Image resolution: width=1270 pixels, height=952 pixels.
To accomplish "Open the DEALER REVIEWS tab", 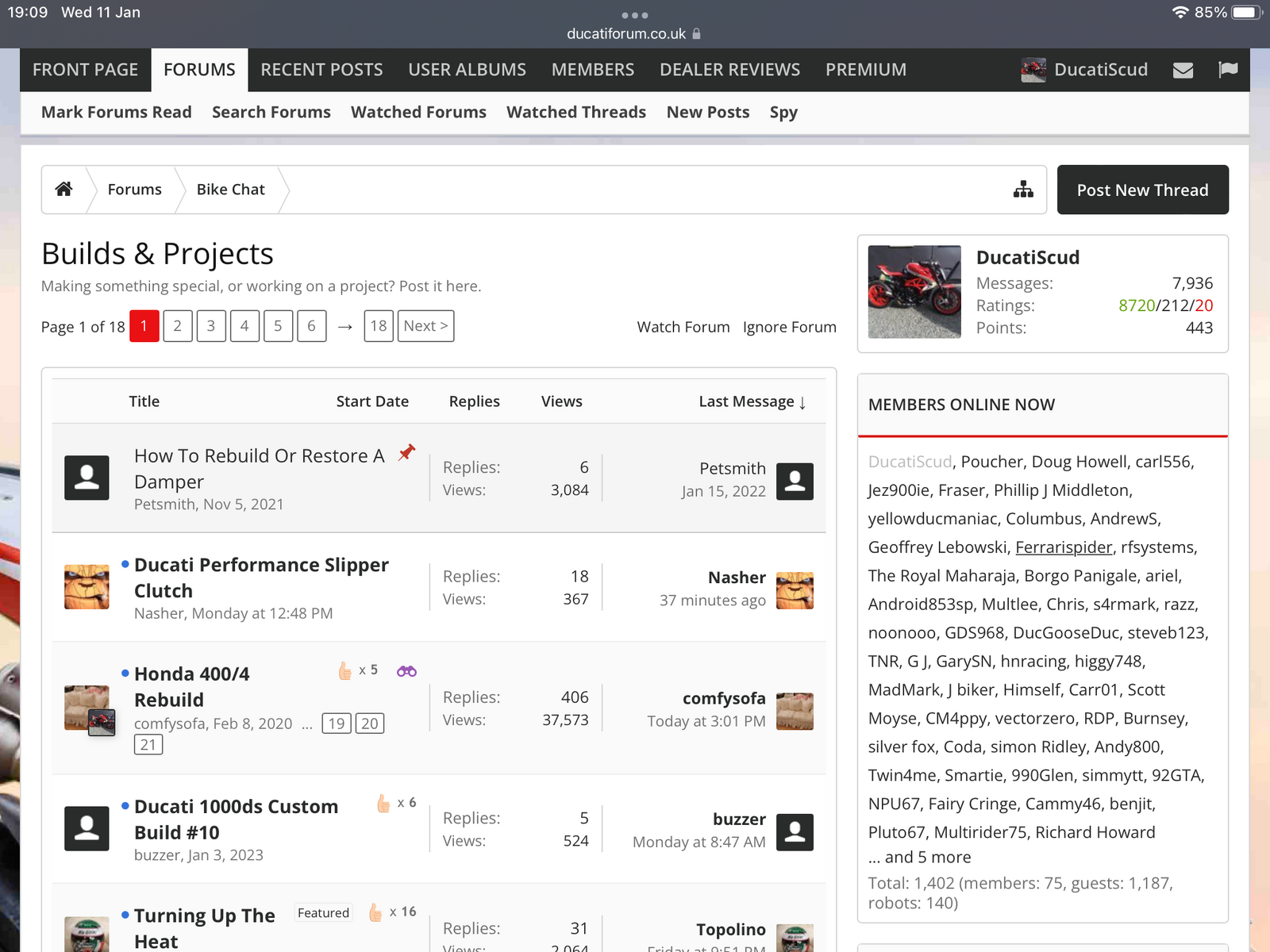I will 730,70.
